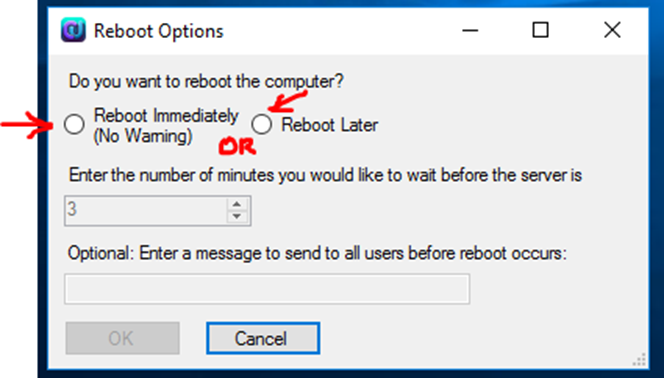The height and width of the screenshot is (378, 664).
Task: Minimize the Reboot Options window
Action: click(x=470, y=30)
